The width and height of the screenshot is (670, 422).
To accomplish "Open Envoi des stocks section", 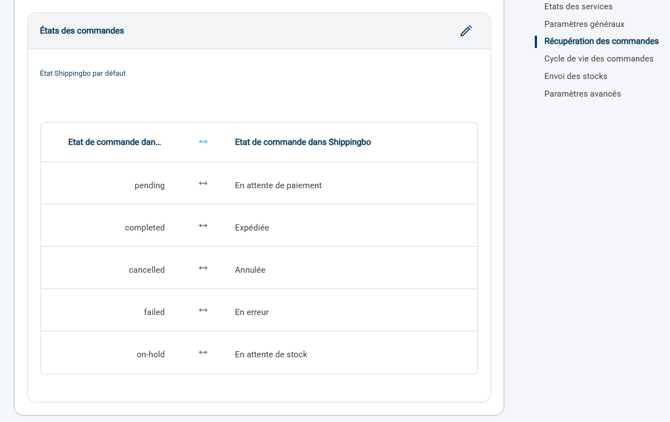I will click(x=576, y=76).
